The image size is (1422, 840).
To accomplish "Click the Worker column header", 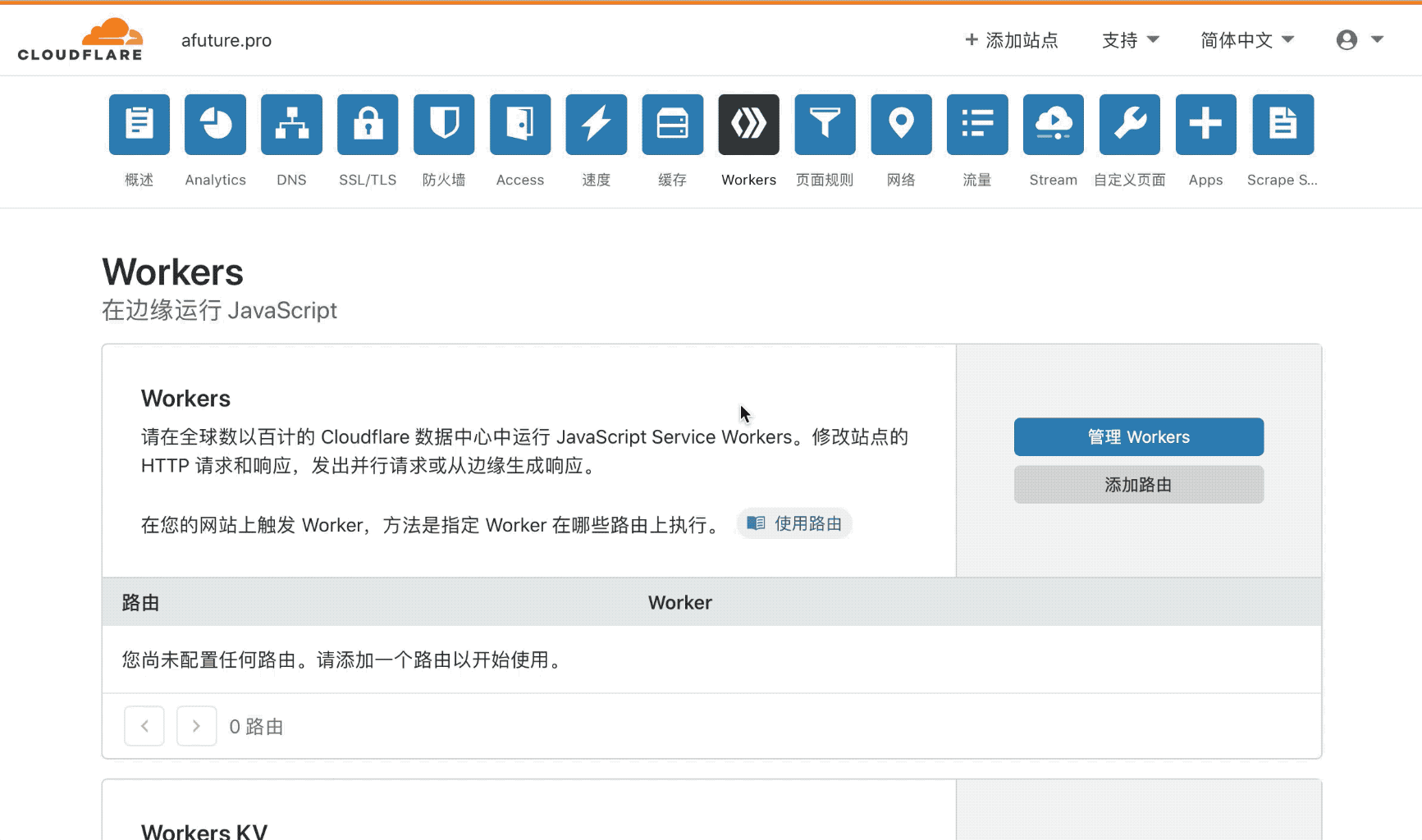I will 680,603.
